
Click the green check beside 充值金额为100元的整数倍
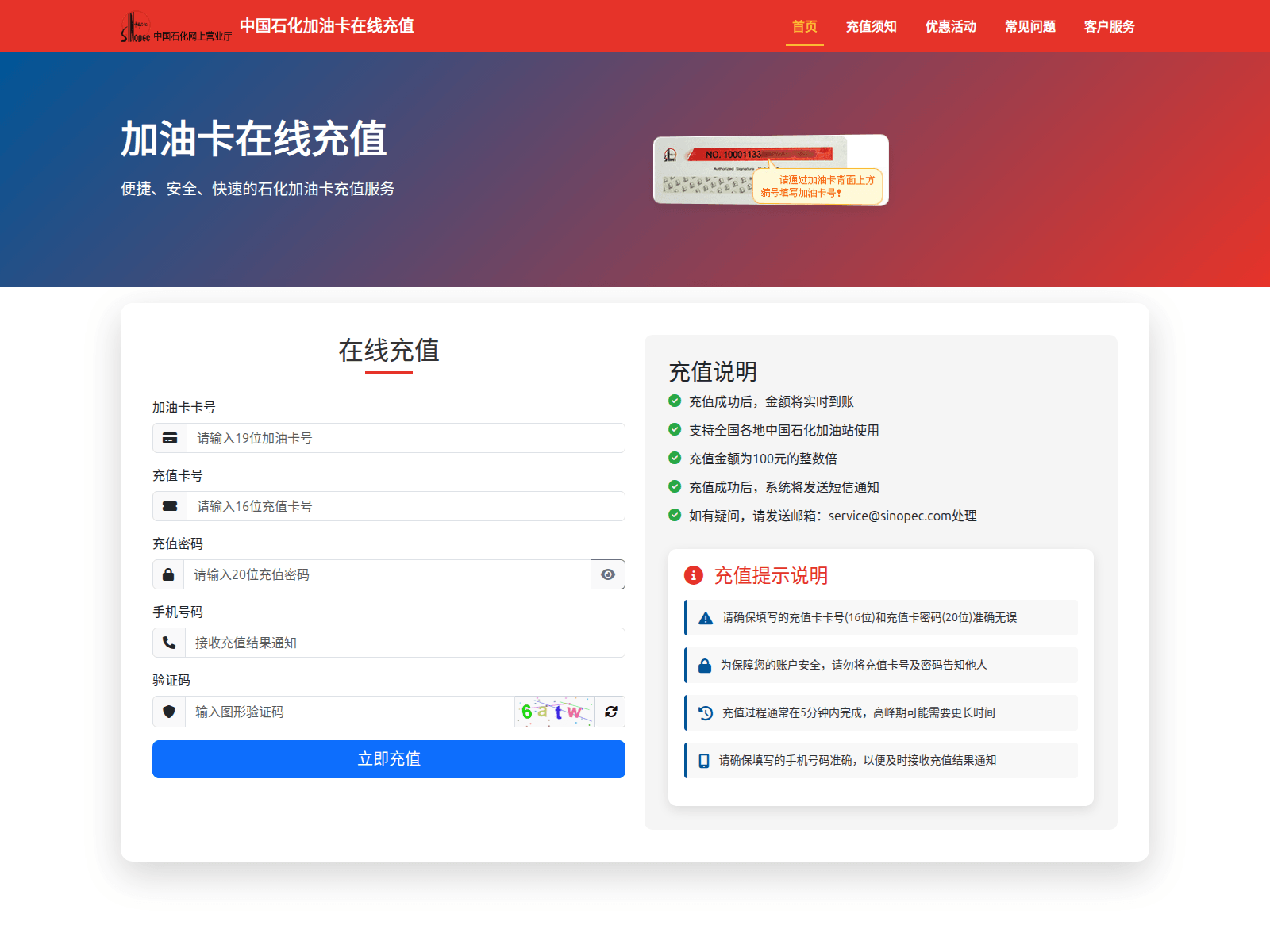(675, 458)
